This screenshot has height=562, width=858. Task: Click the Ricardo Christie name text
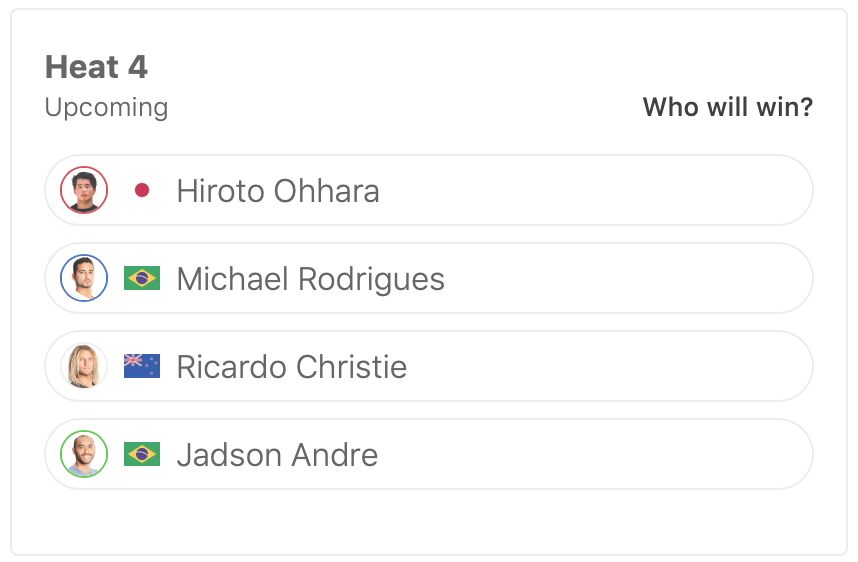(292, 367)
